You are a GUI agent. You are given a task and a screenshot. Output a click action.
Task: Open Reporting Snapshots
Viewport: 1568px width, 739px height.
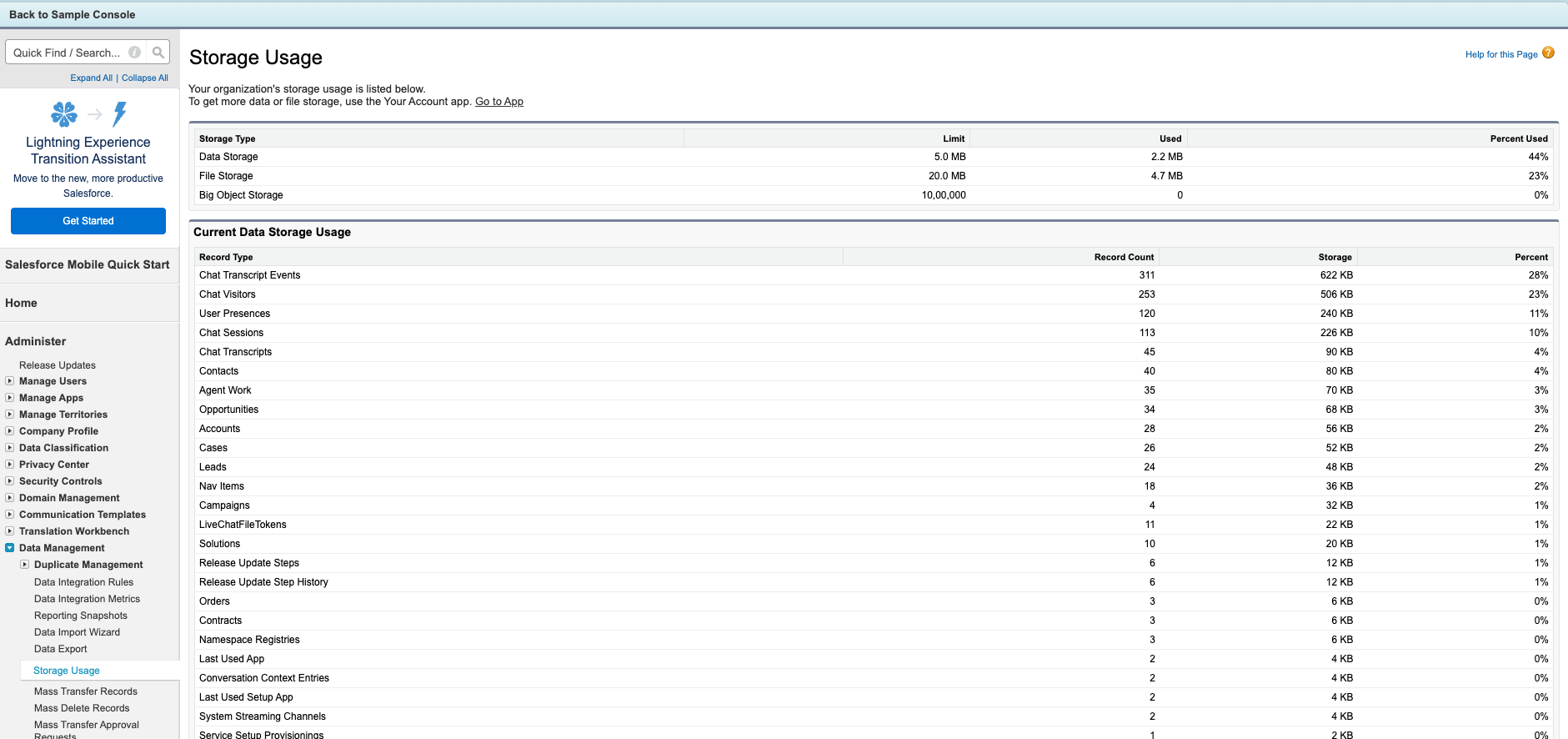coord(81,616)
